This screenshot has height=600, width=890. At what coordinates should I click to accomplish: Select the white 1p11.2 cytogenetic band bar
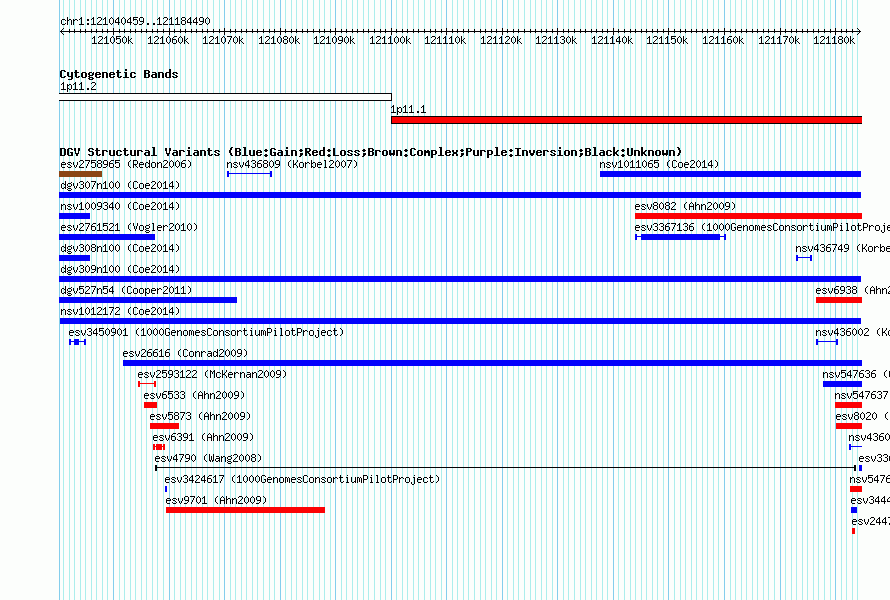point(225,97)
